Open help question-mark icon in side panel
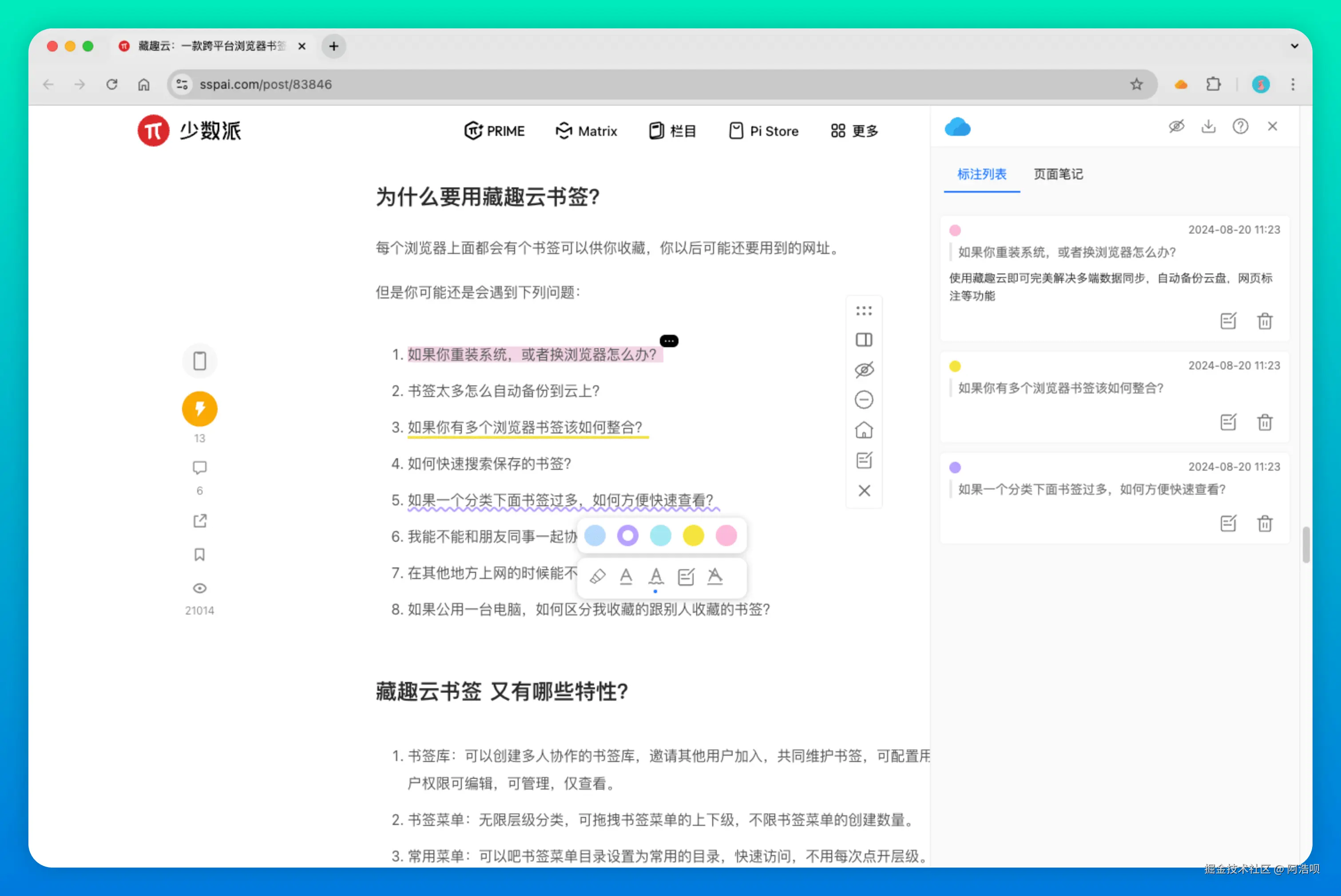 pos(1240,126)
